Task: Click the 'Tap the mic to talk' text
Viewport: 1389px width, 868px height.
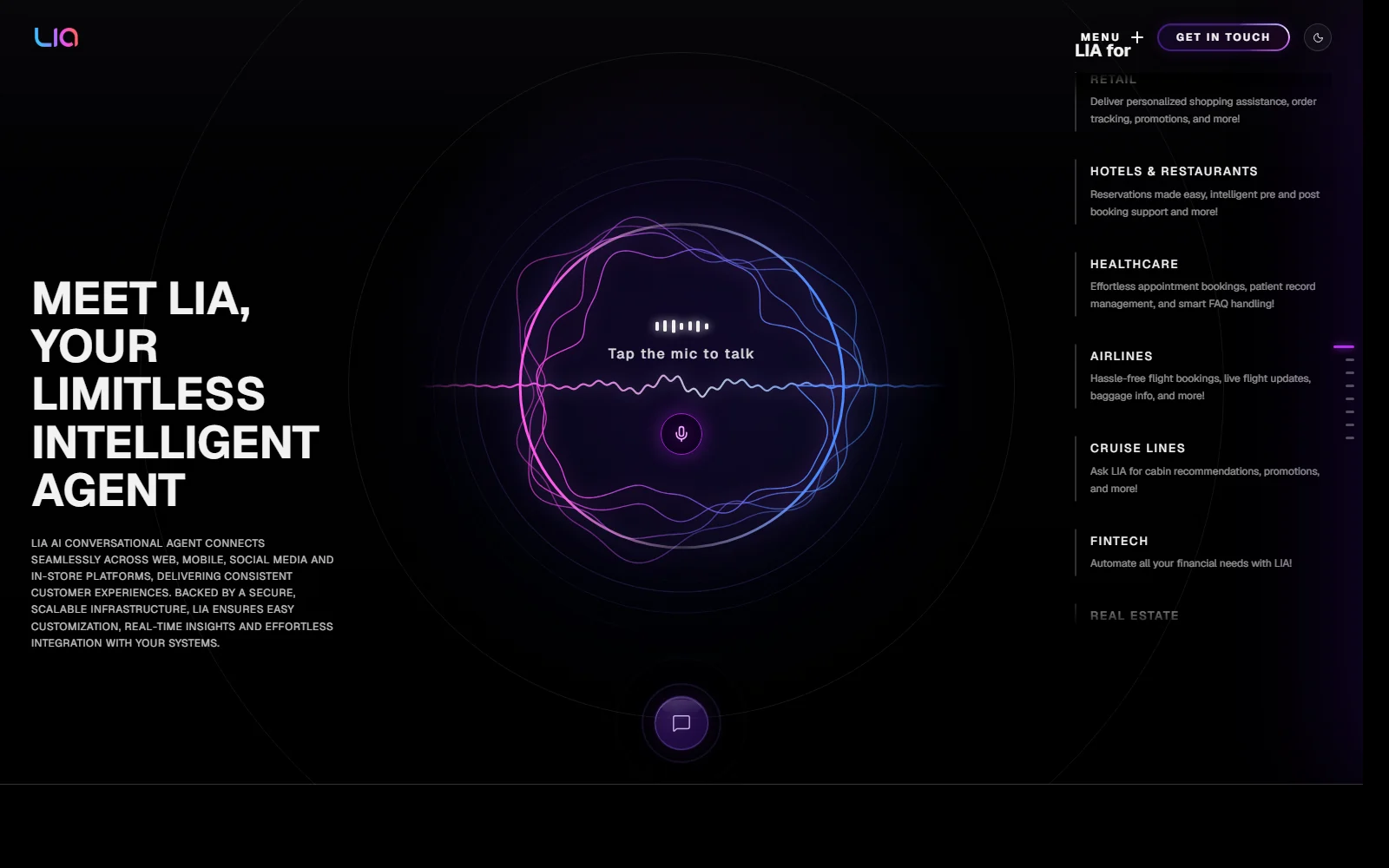Action: [681, 354]
